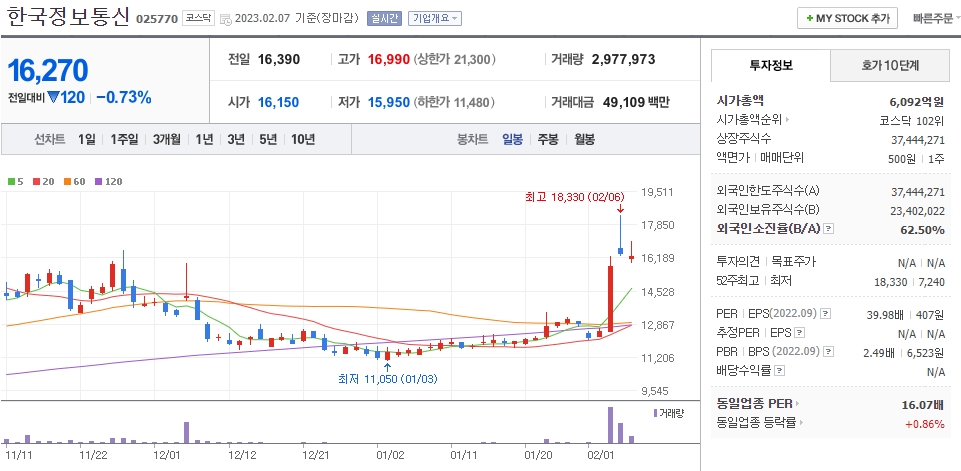Open help icon next to 추정PER EPS
961x471 pixels.
point(799,333)
